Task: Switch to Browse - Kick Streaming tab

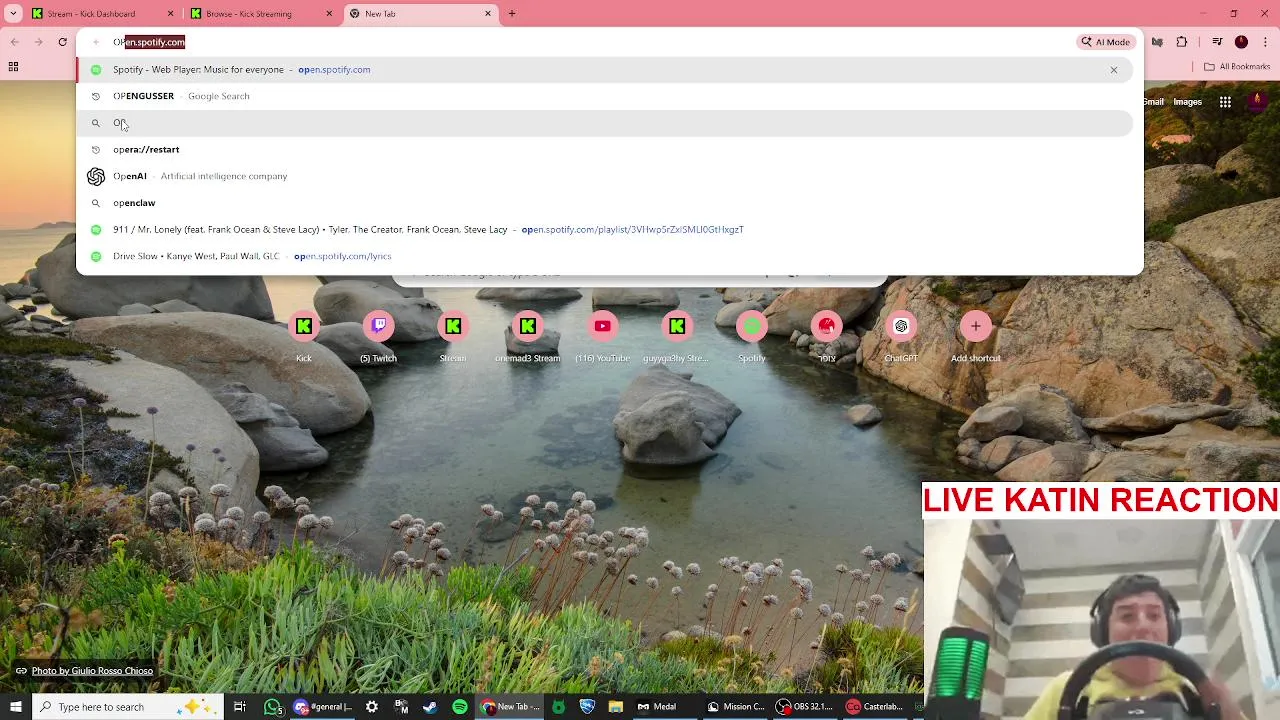Action: [261, 14]
